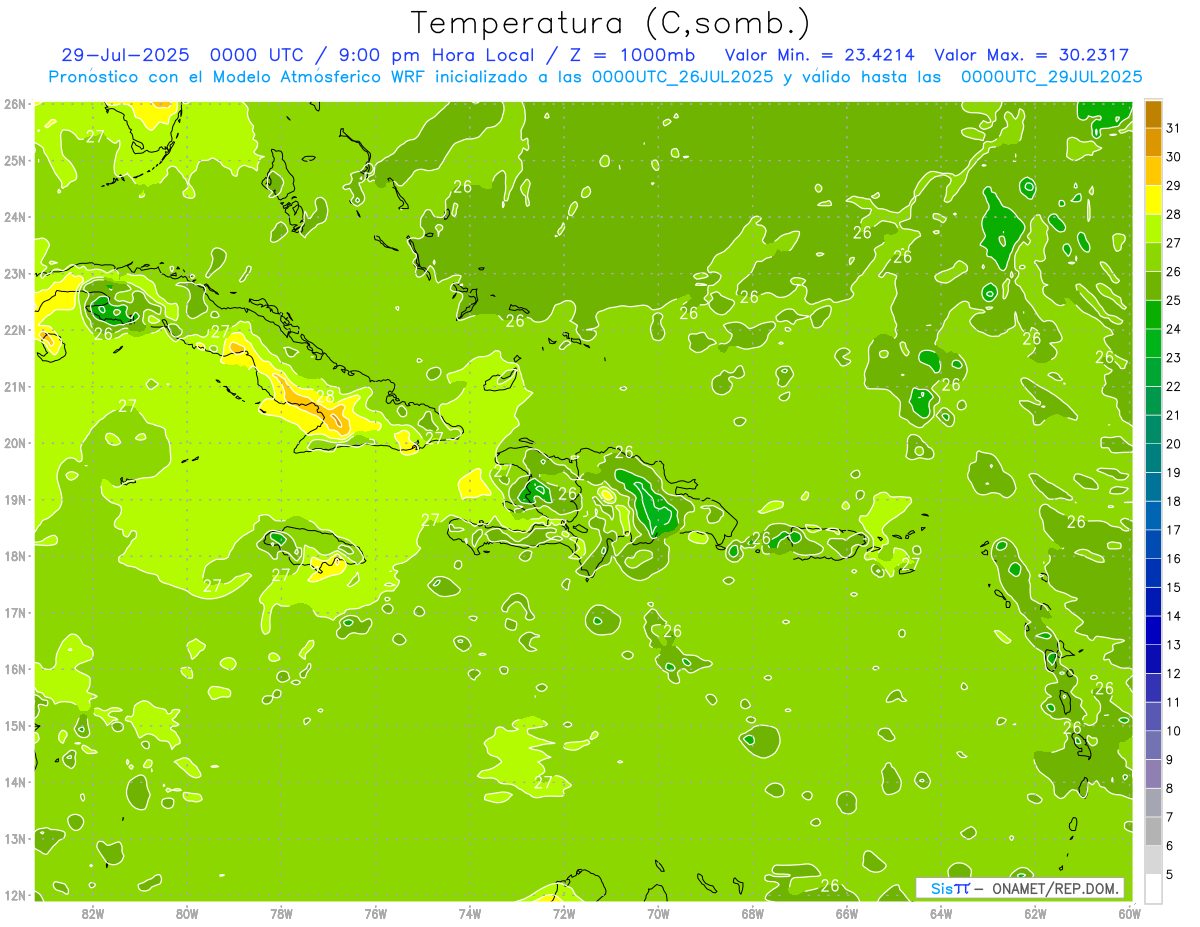Click the "78W" longitude axis label
Viewport: 1200px width, 927px height.
coord(281,913)
